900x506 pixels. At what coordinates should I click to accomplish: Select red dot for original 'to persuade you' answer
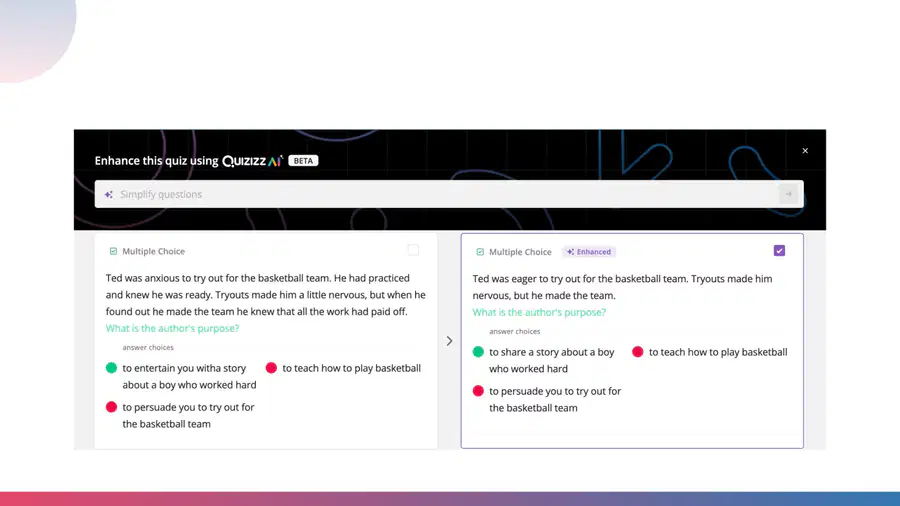(111, 407)
